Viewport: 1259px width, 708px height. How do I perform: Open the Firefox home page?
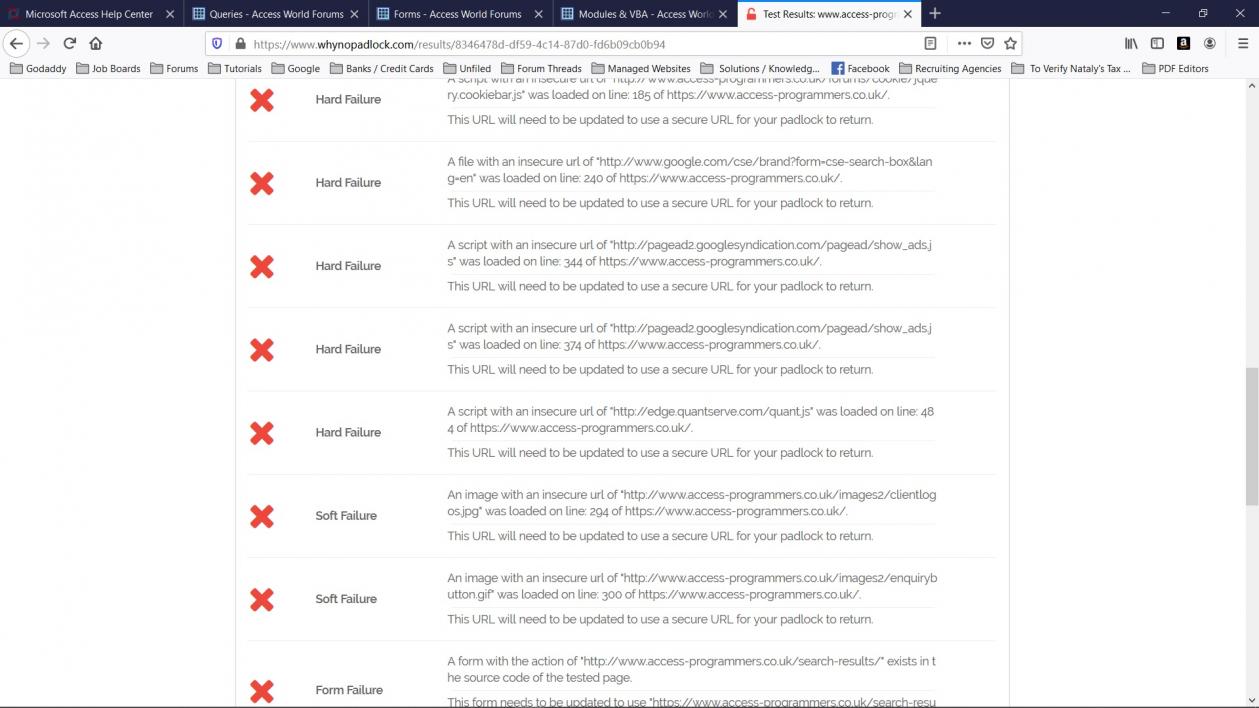[x=96, y=43]
